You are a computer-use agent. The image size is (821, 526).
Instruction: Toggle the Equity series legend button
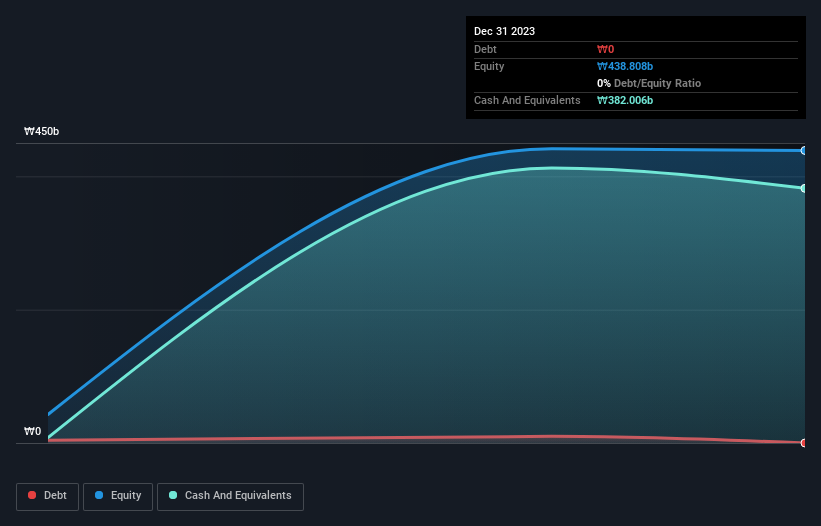pos(118,496)
